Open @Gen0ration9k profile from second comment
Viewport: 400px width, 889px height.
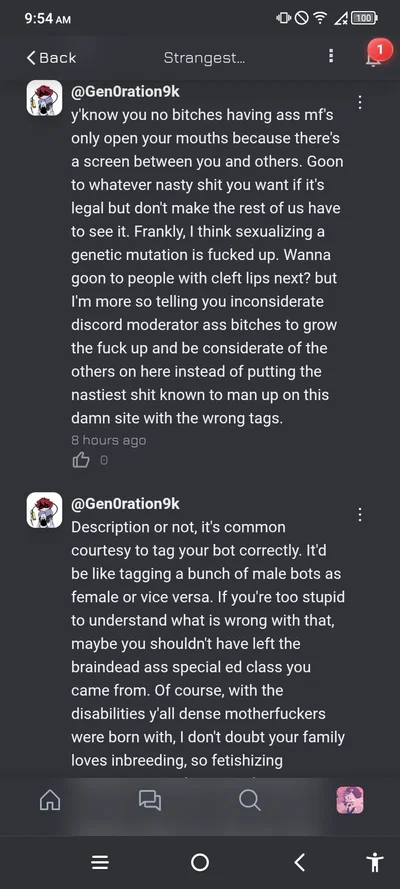click(125, 503)
